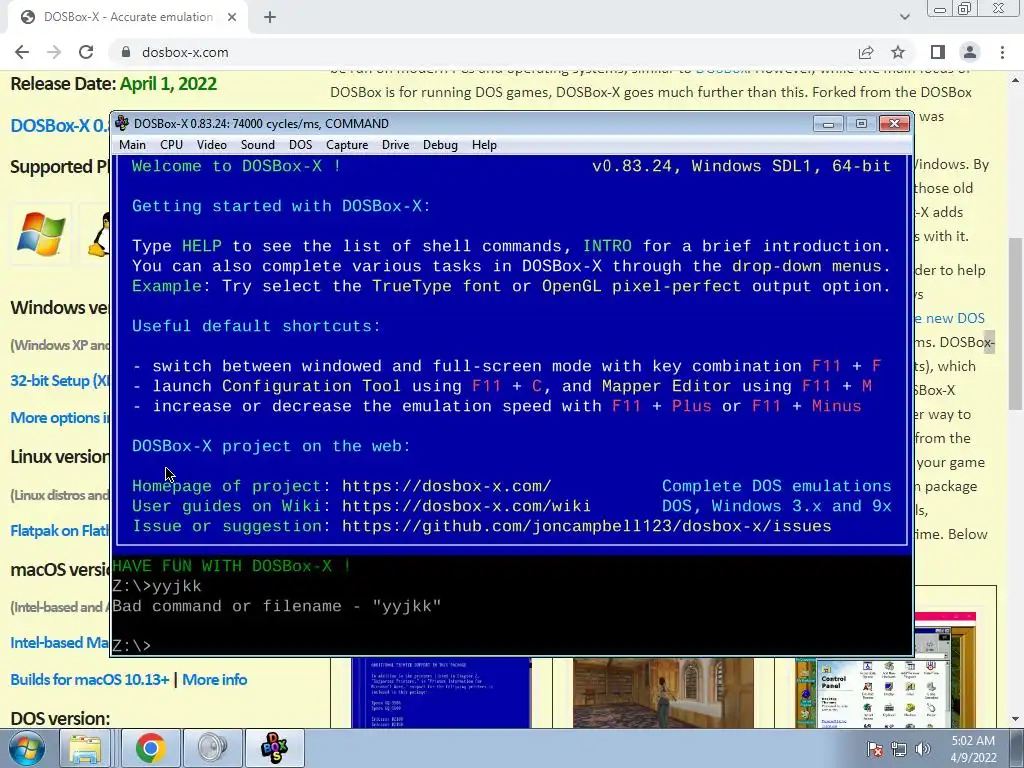
Task: Open the blue DOS text screenshot thumbnail
Action: 441,692
